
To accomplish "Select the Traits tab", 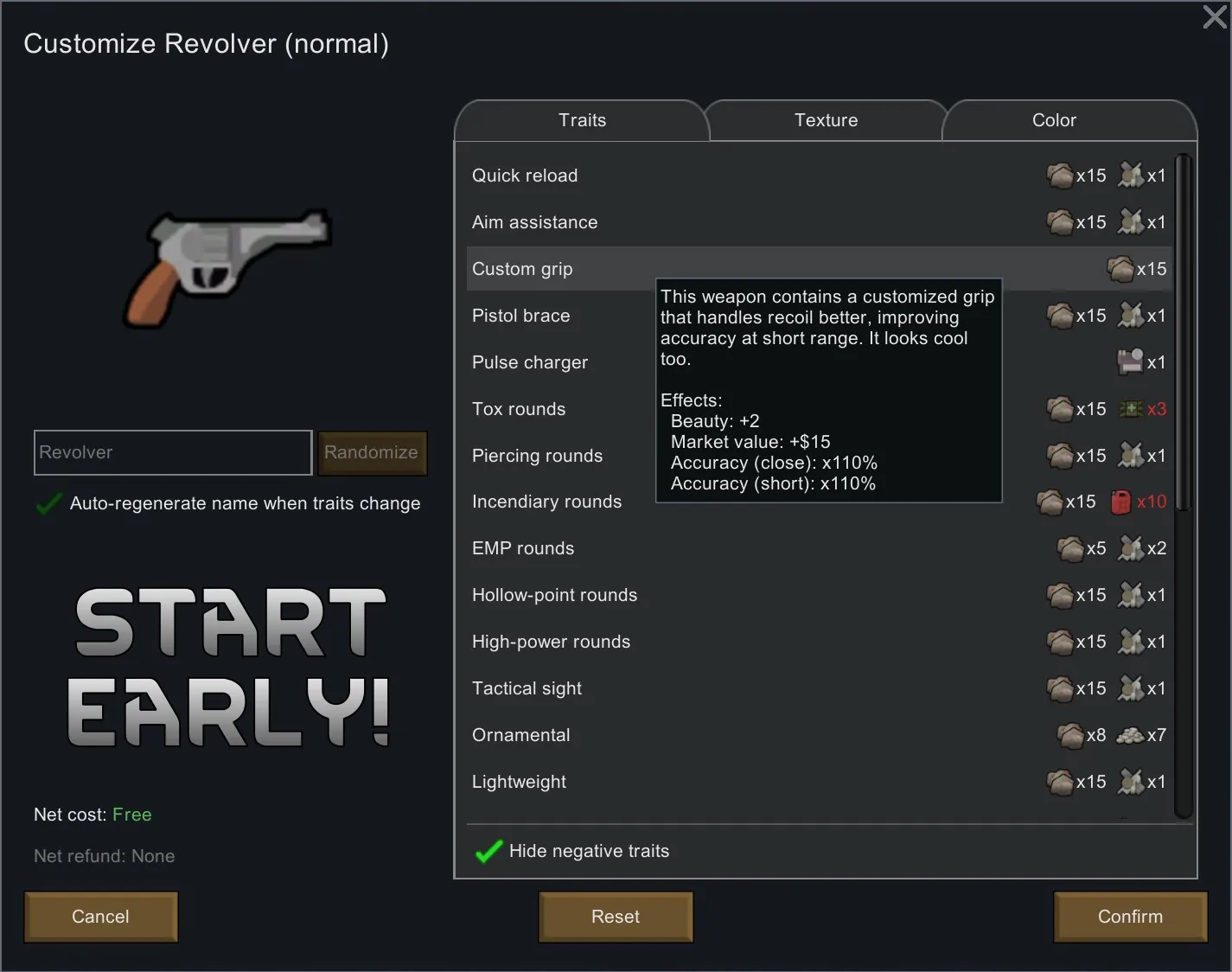I will 582,120.
